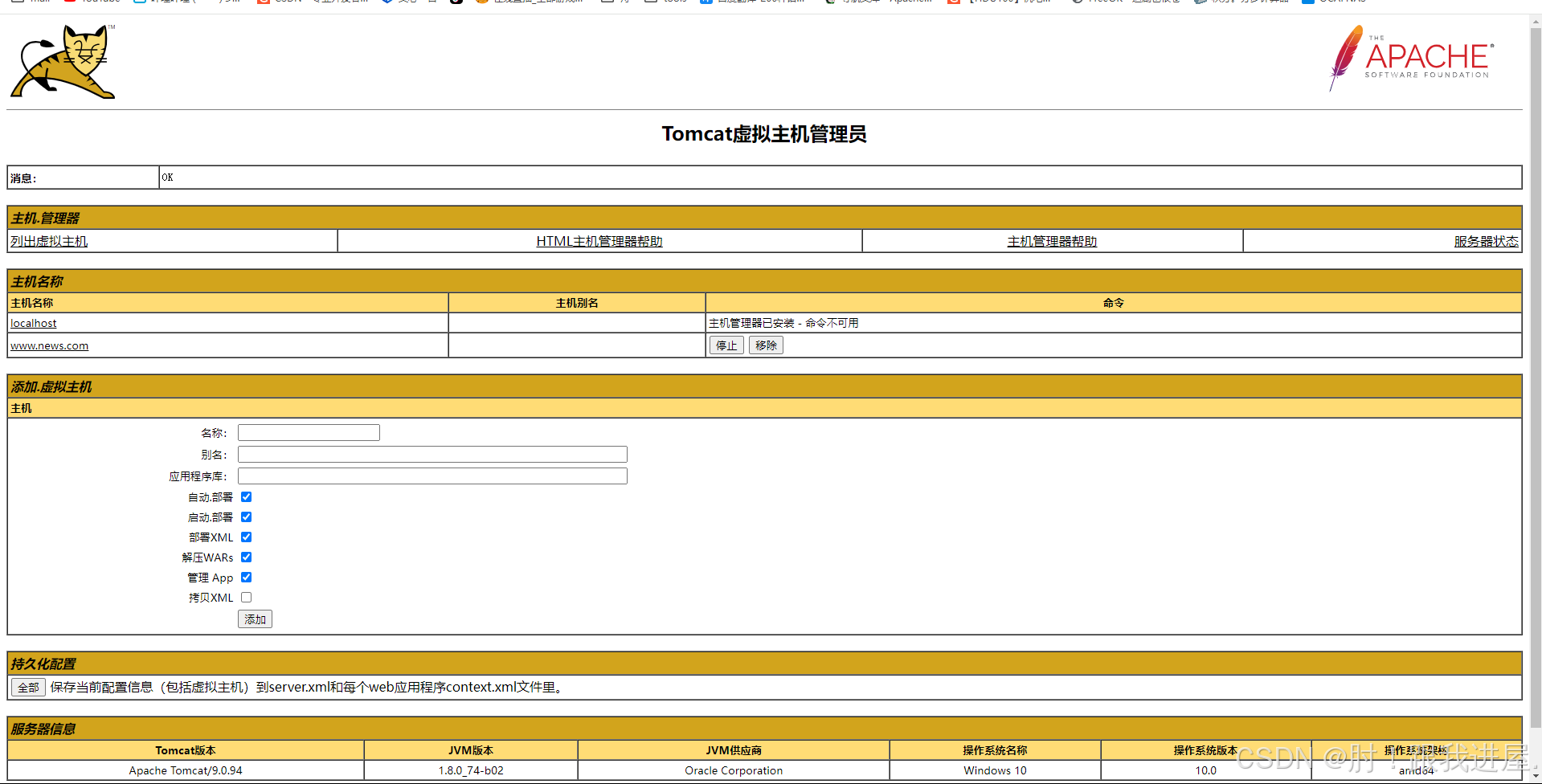
Task: Uncheck the 管理 App checkbox
Action: pyautogui.click(x=247, y=578)
